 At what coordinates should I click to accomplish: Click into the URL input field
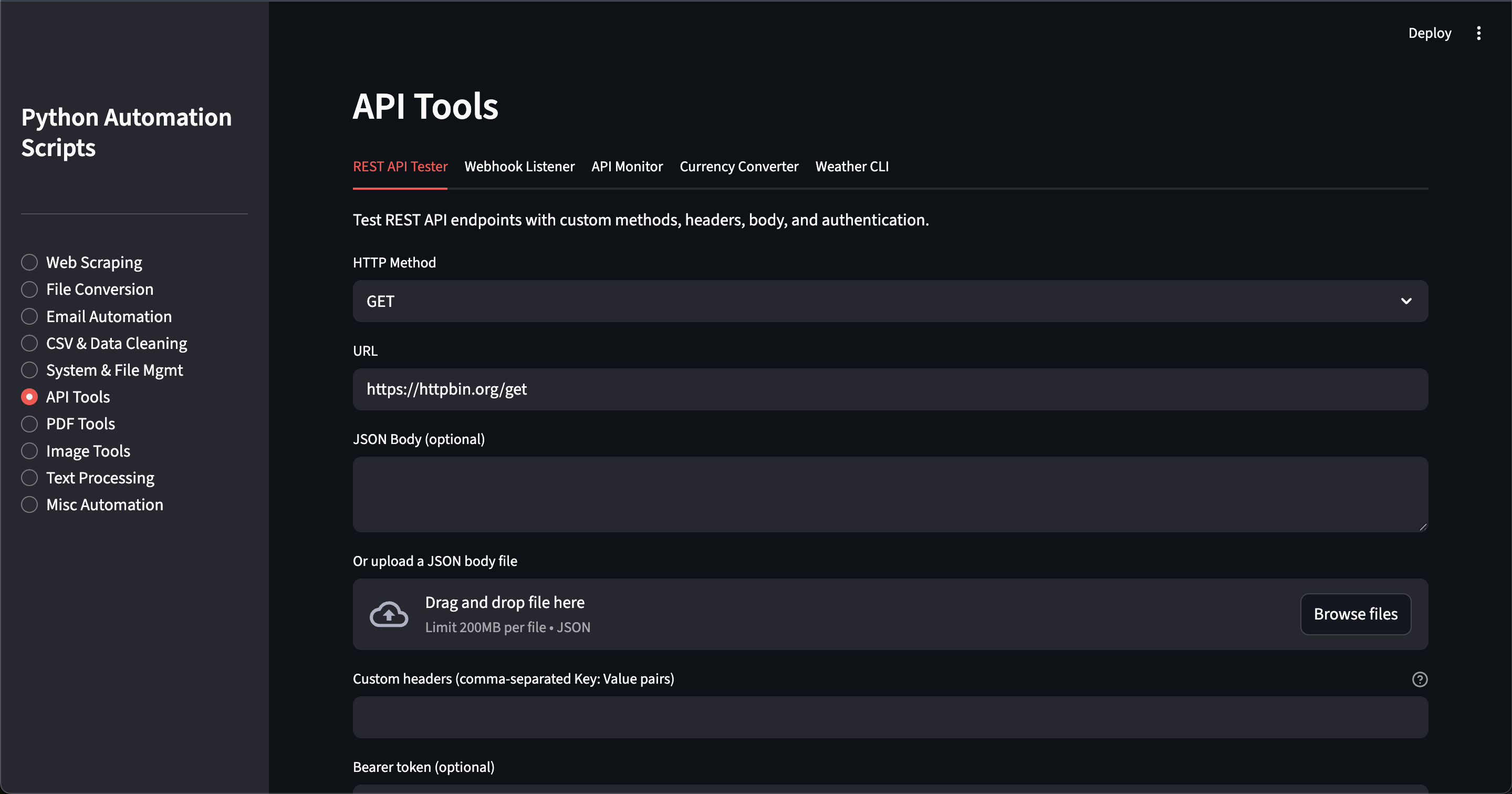coord(890,389)
